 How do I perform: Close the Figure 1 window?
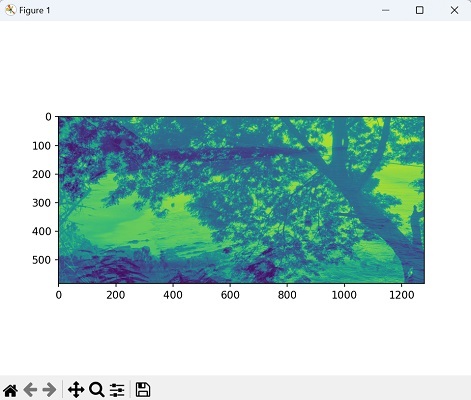tap(454, 10)
